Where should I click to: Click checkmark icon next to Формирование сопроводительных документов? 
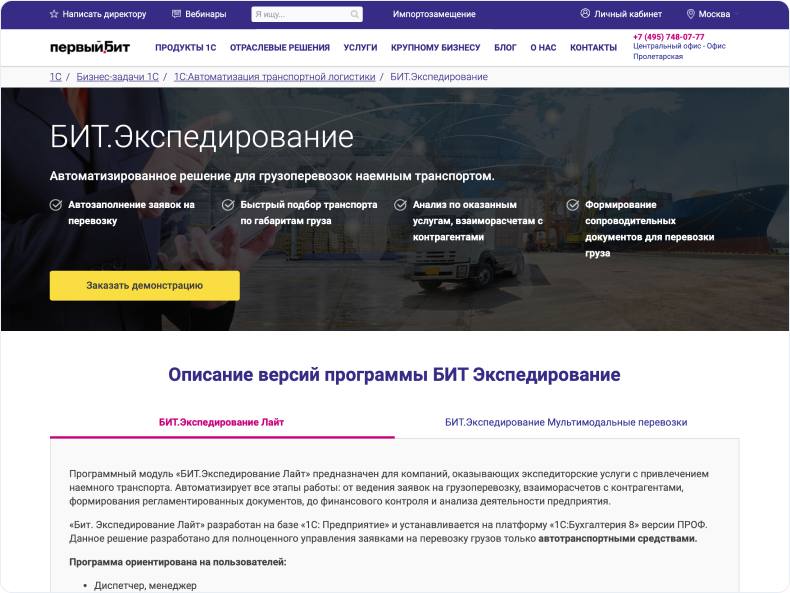point(573,205)
